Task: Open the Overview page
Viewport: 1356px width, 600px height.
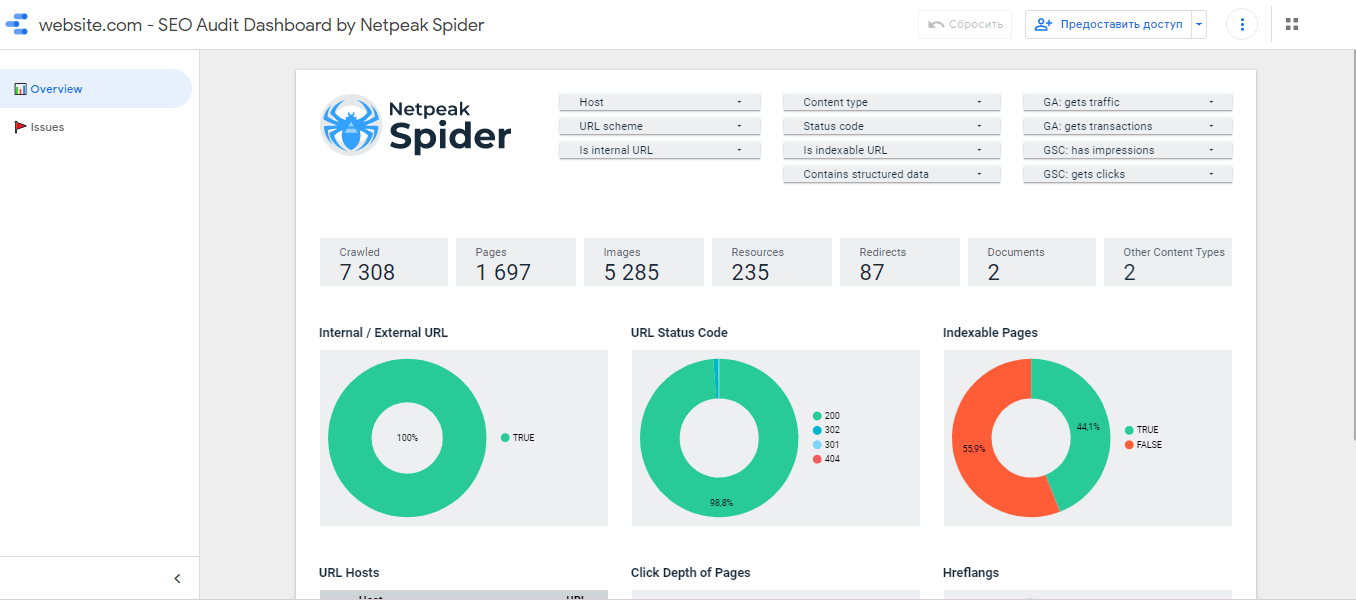Action: coord(96,89)
